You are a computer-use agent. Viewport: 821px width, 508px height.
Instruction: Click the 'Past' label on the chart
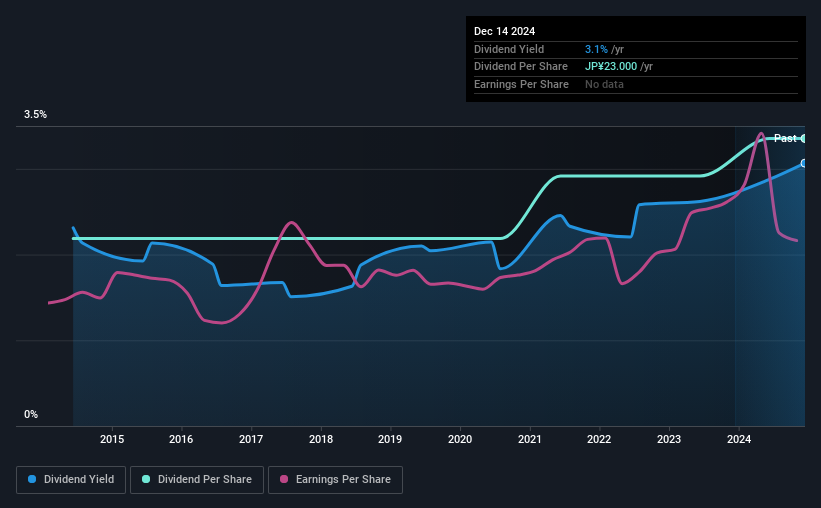coord(785,138)
